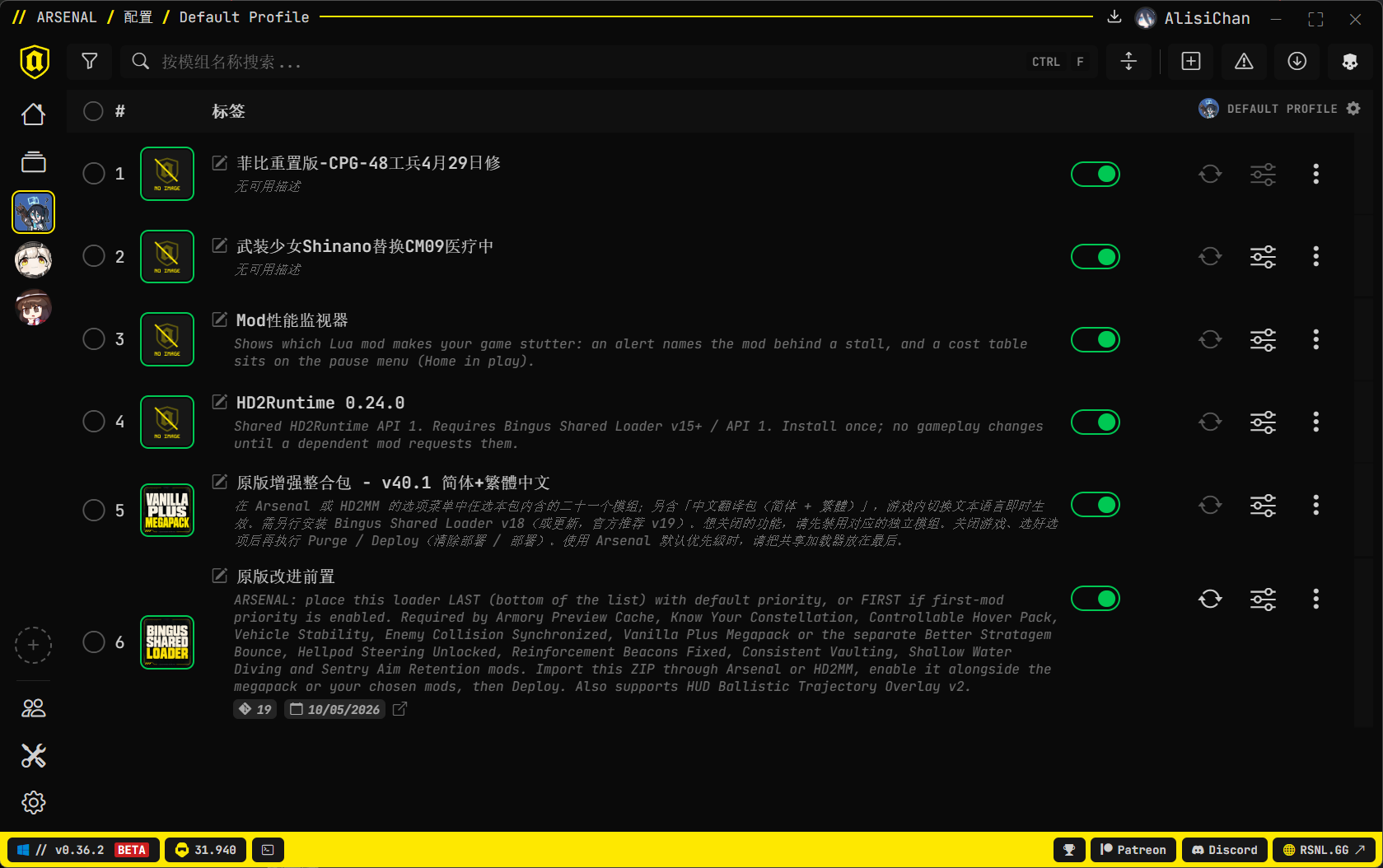Open the settings gear in sidebar

pyautogui.click(x=34, y=803)
